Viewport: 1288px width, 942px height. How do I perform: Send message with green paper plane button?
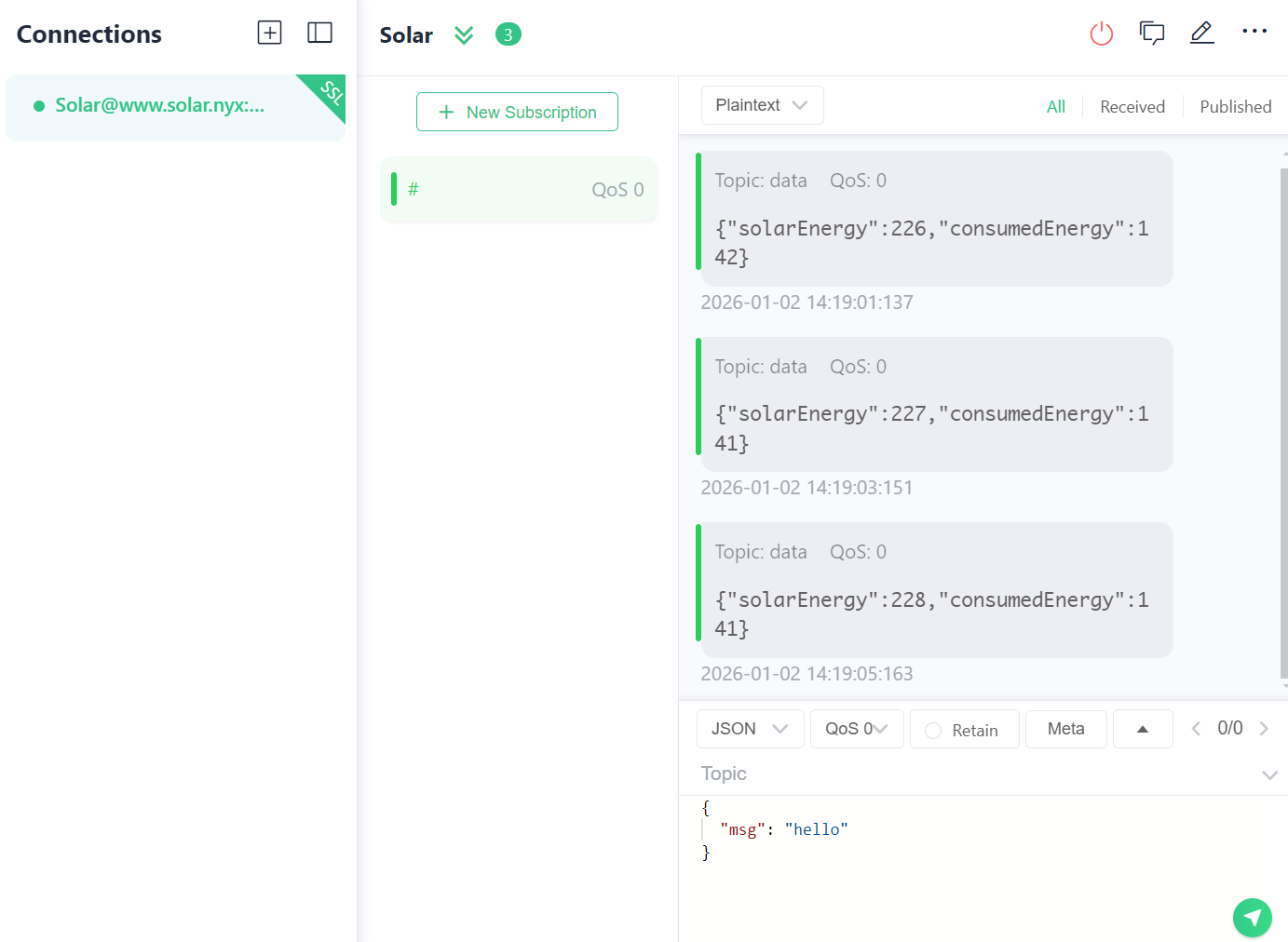[1252, 918]
